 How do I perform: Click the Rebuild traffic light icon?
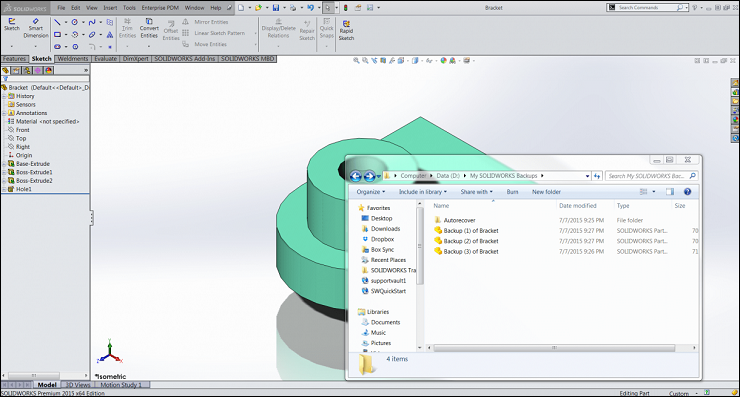(x=345, y=8)
